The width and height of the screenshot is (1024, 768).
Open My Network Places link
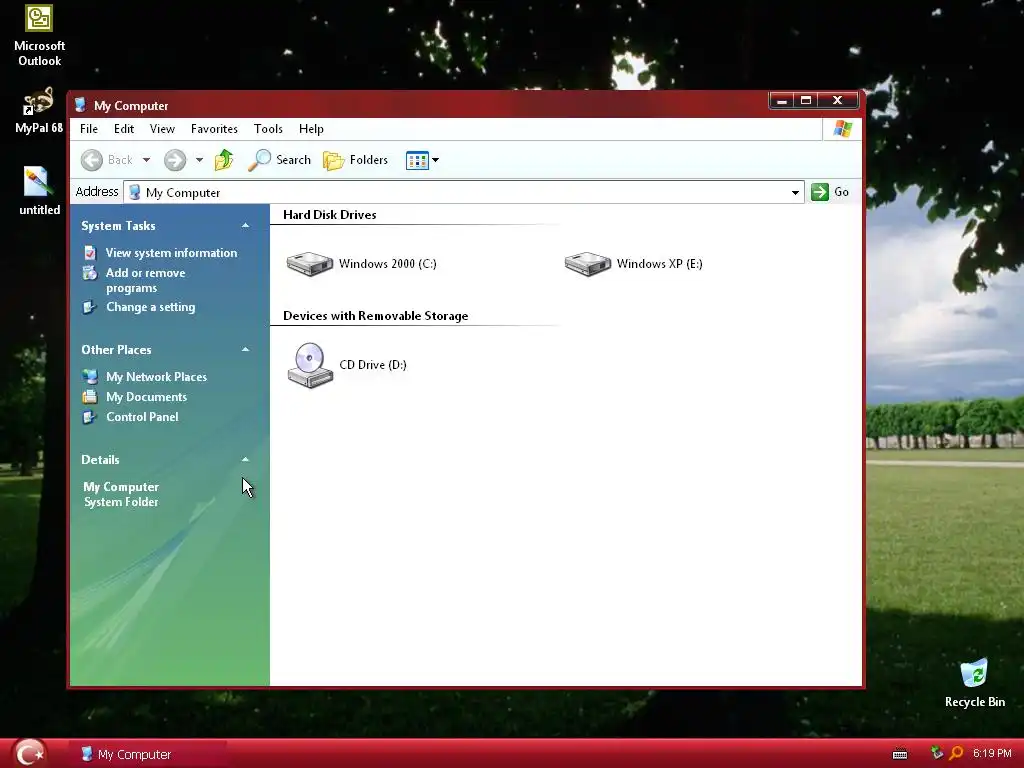tap(156, 377)
